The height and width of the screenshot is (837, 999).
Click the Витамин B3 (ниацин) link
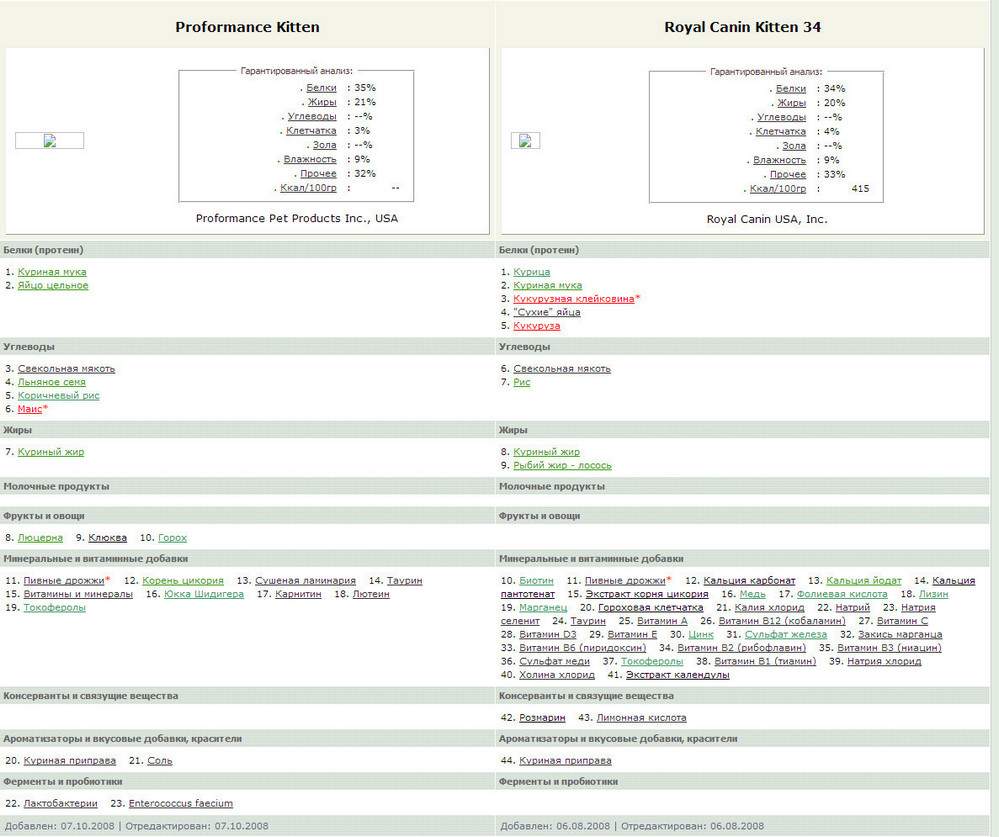point(889,648)
